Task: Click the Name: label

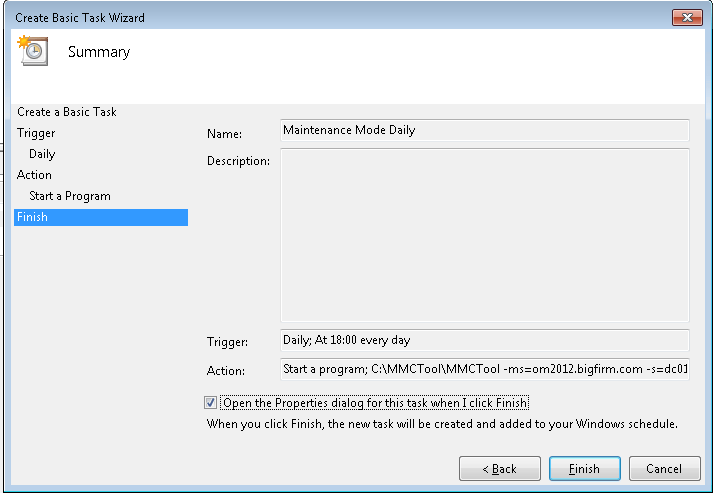Action: pyautogui.click(x=224, y=134)
